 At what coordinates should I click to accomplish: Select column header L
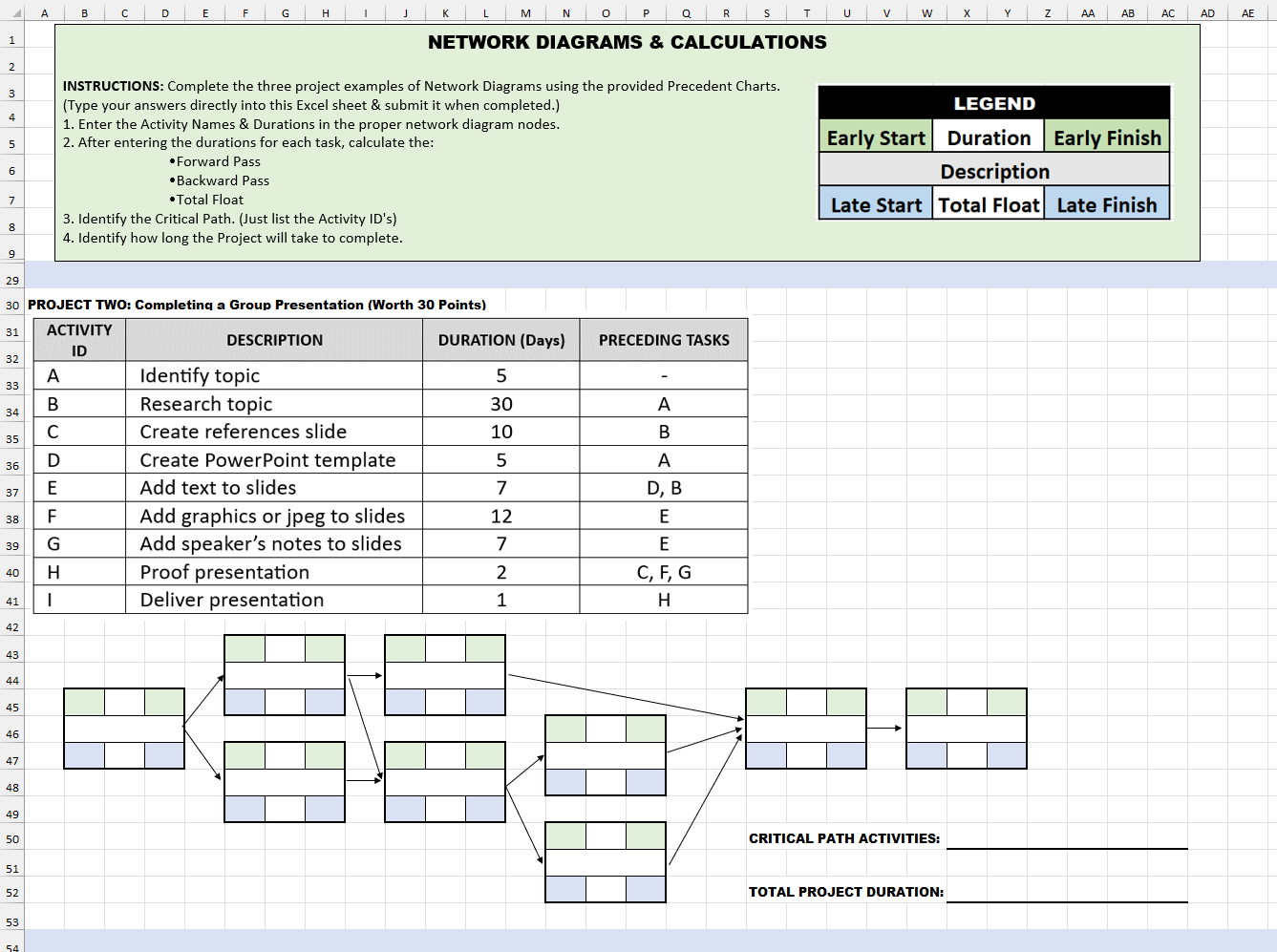[486, 12]
